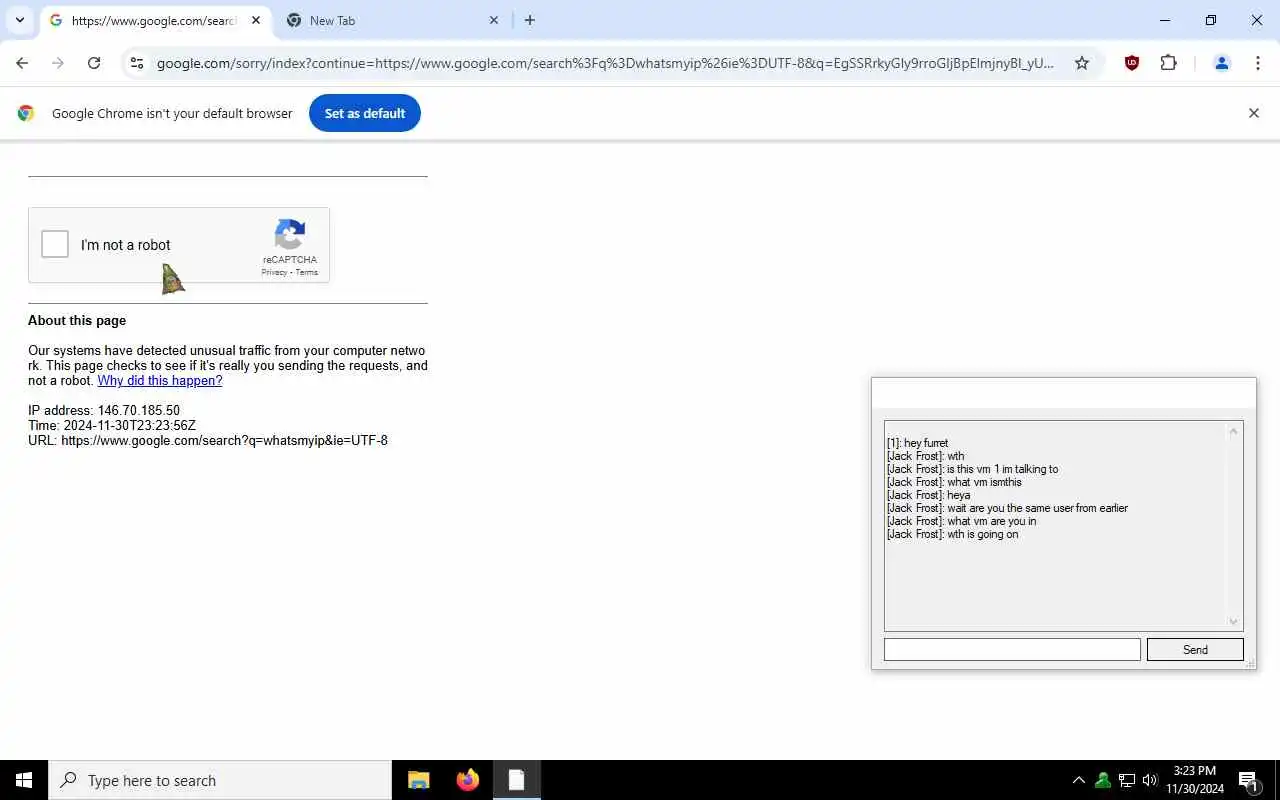
Task: Restore down the Chrome window
Action: (1211, 20)
